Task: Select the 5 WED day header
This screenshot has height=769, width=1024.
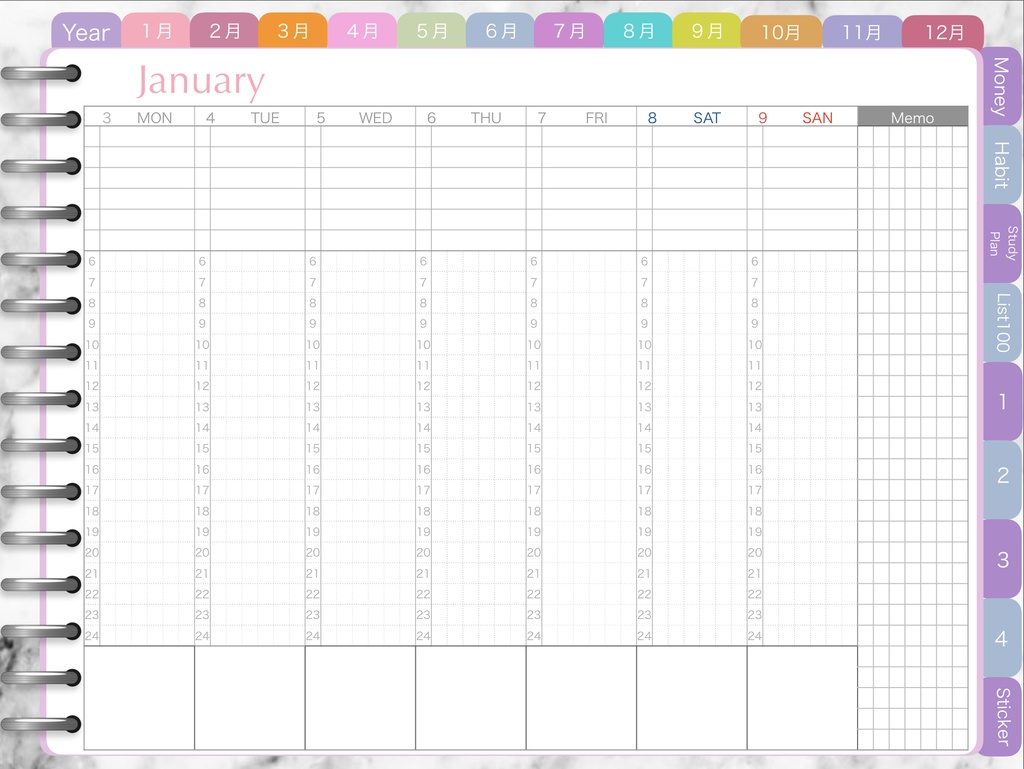Action: pos(360,118)
